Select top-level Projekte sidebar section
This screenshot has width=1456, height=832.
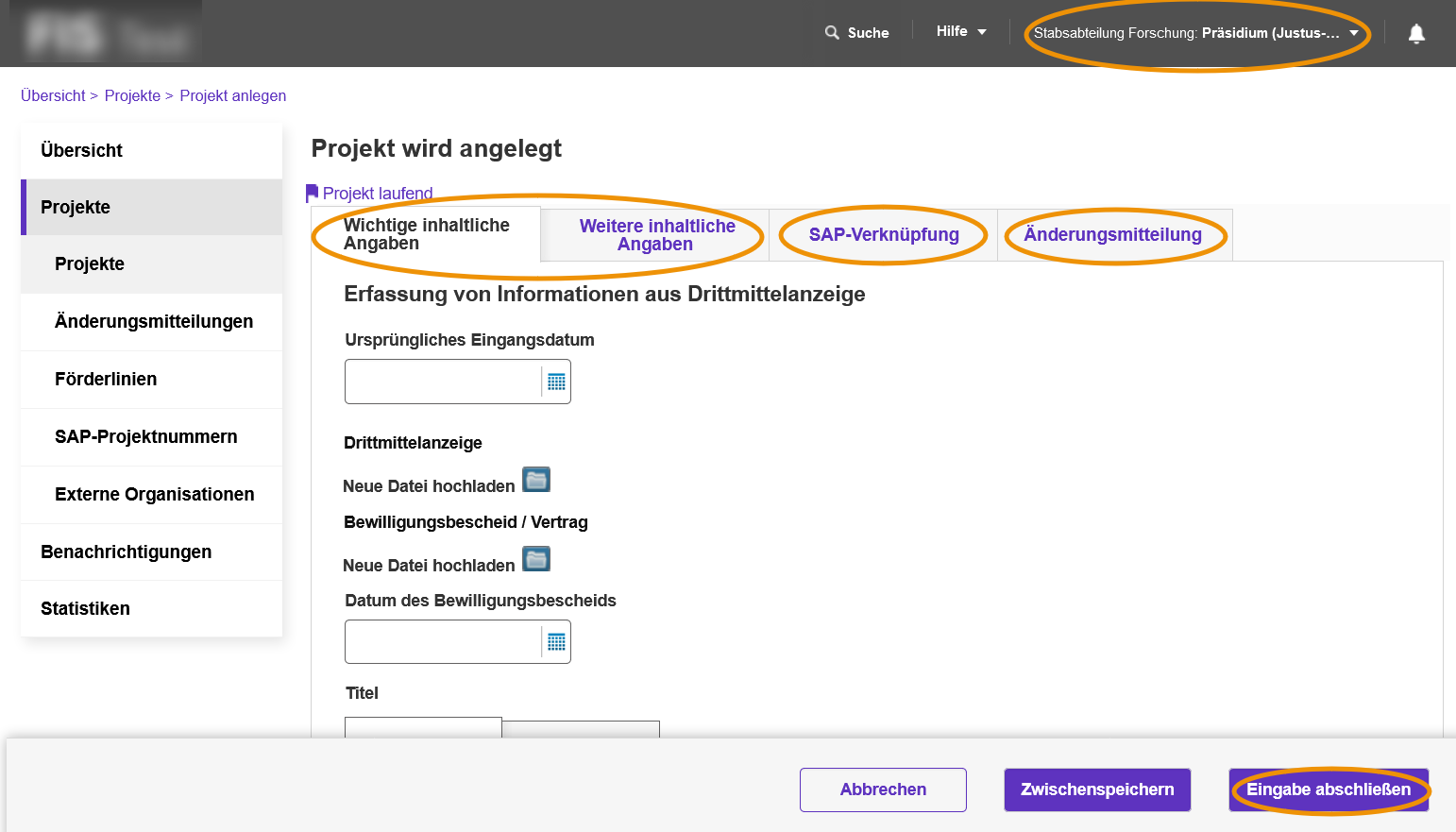pyautogui.click(x=151, y=207)
